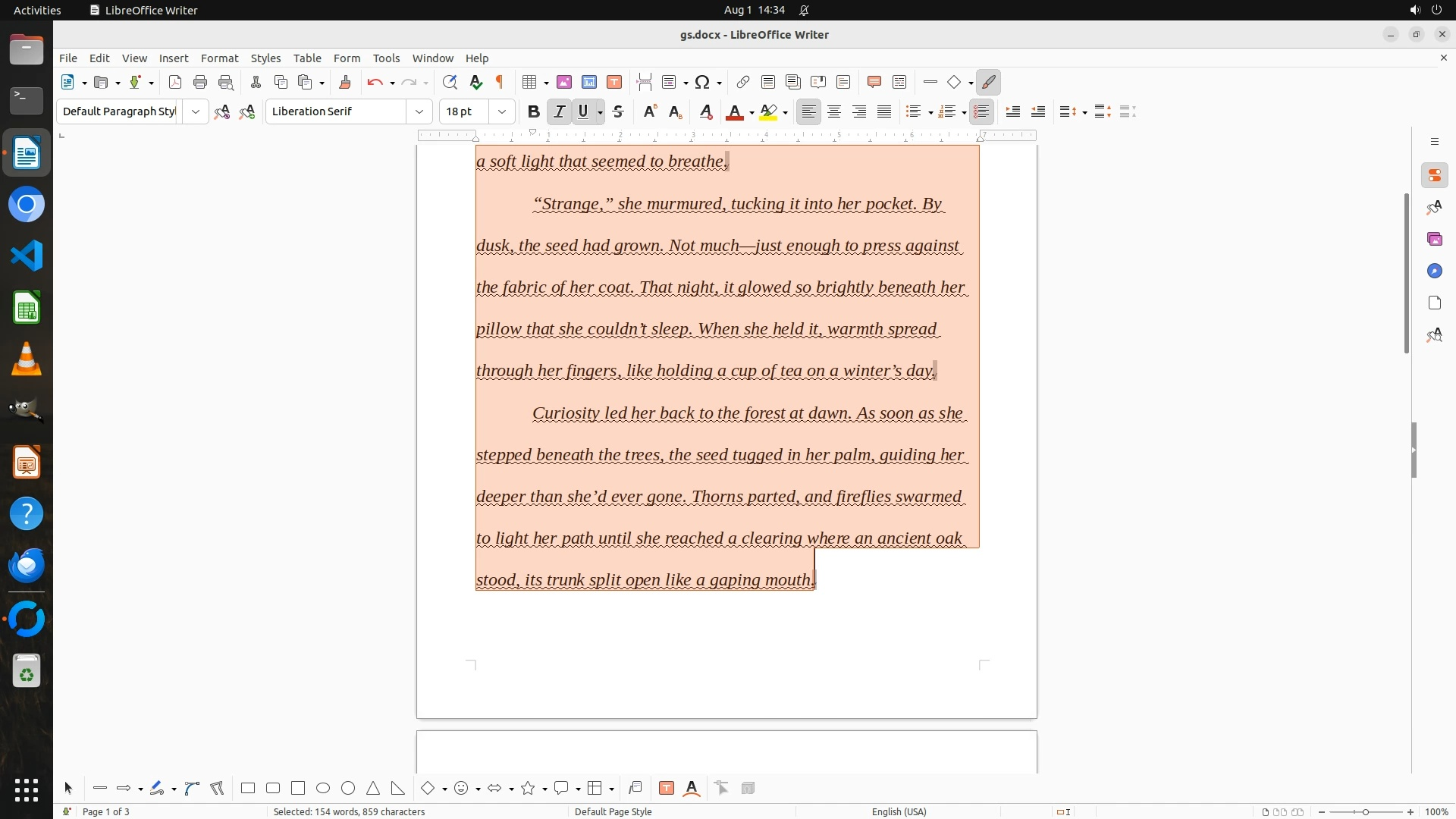Open the font size dropdown
The height and width of the screenshot is (819, 1456).
[502, 111]
